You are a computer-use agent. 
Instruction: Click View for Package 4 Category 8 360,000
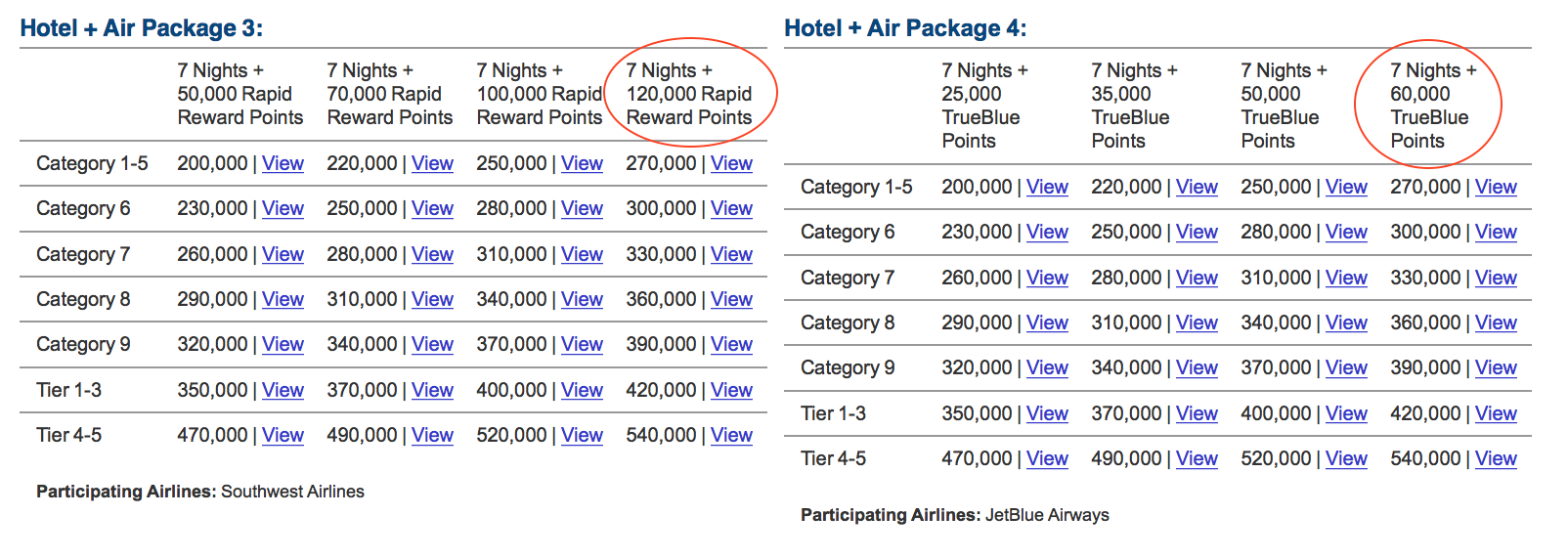click(1496, 322)
